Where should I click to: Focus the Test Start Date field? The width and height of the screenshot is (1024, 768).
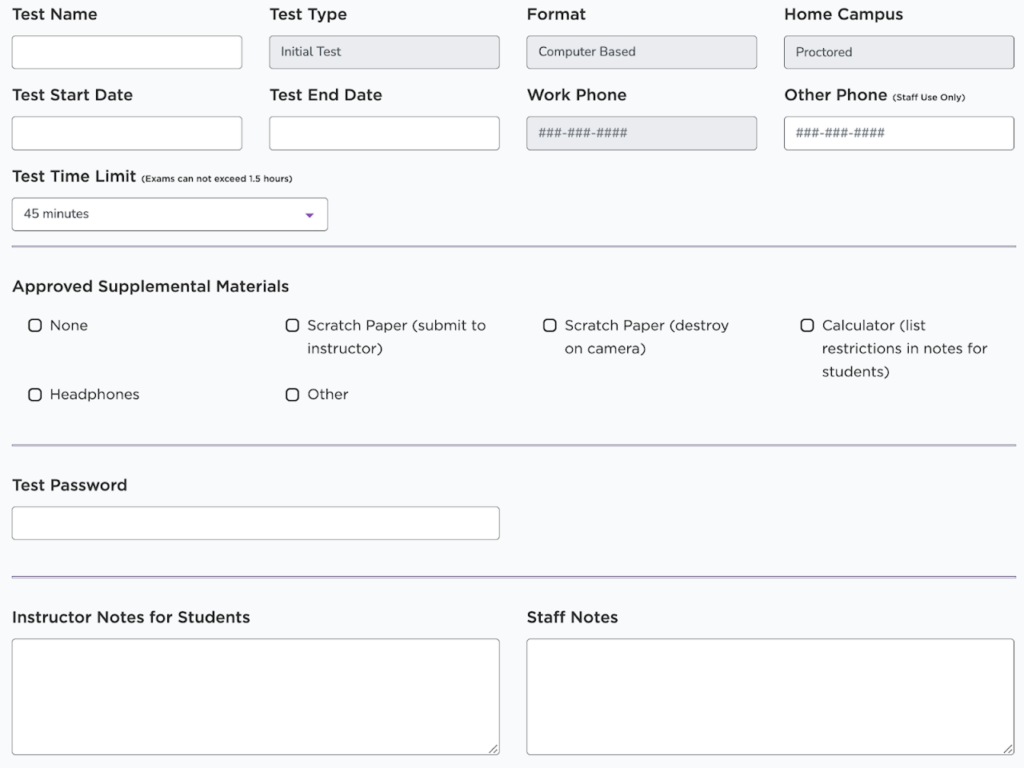pyautogui.click(x=127, y=133)
